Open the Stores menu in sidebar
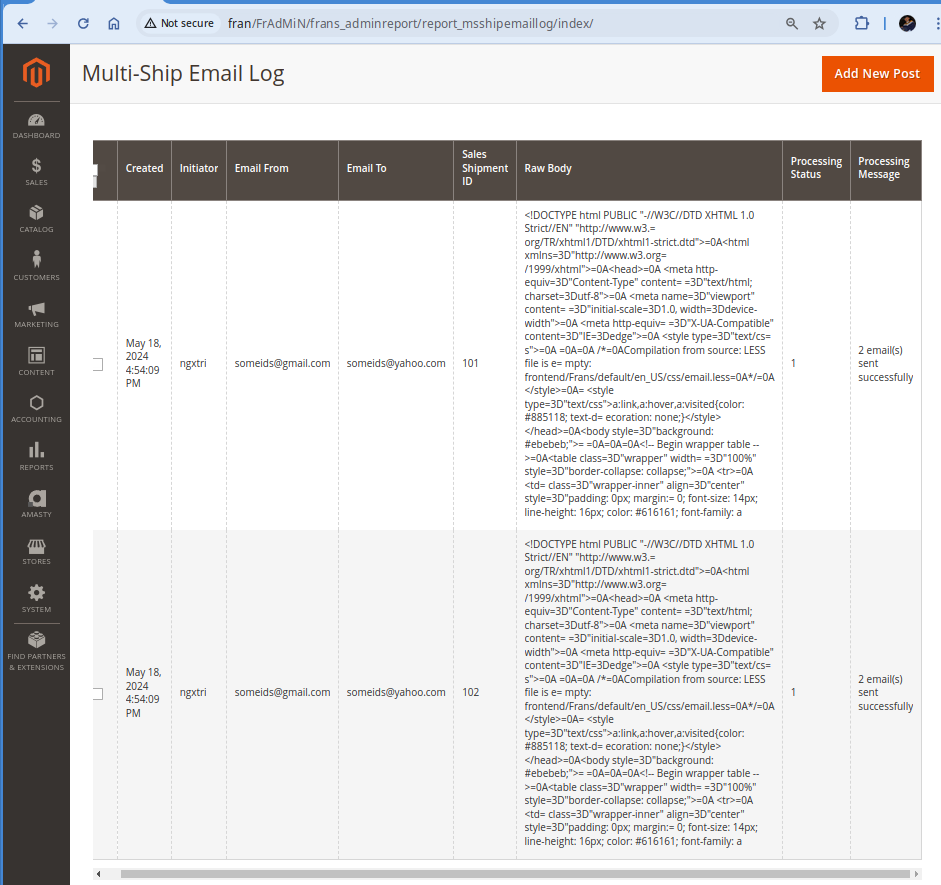This screenshot has width=941, height=885. (x=36, y=551)
